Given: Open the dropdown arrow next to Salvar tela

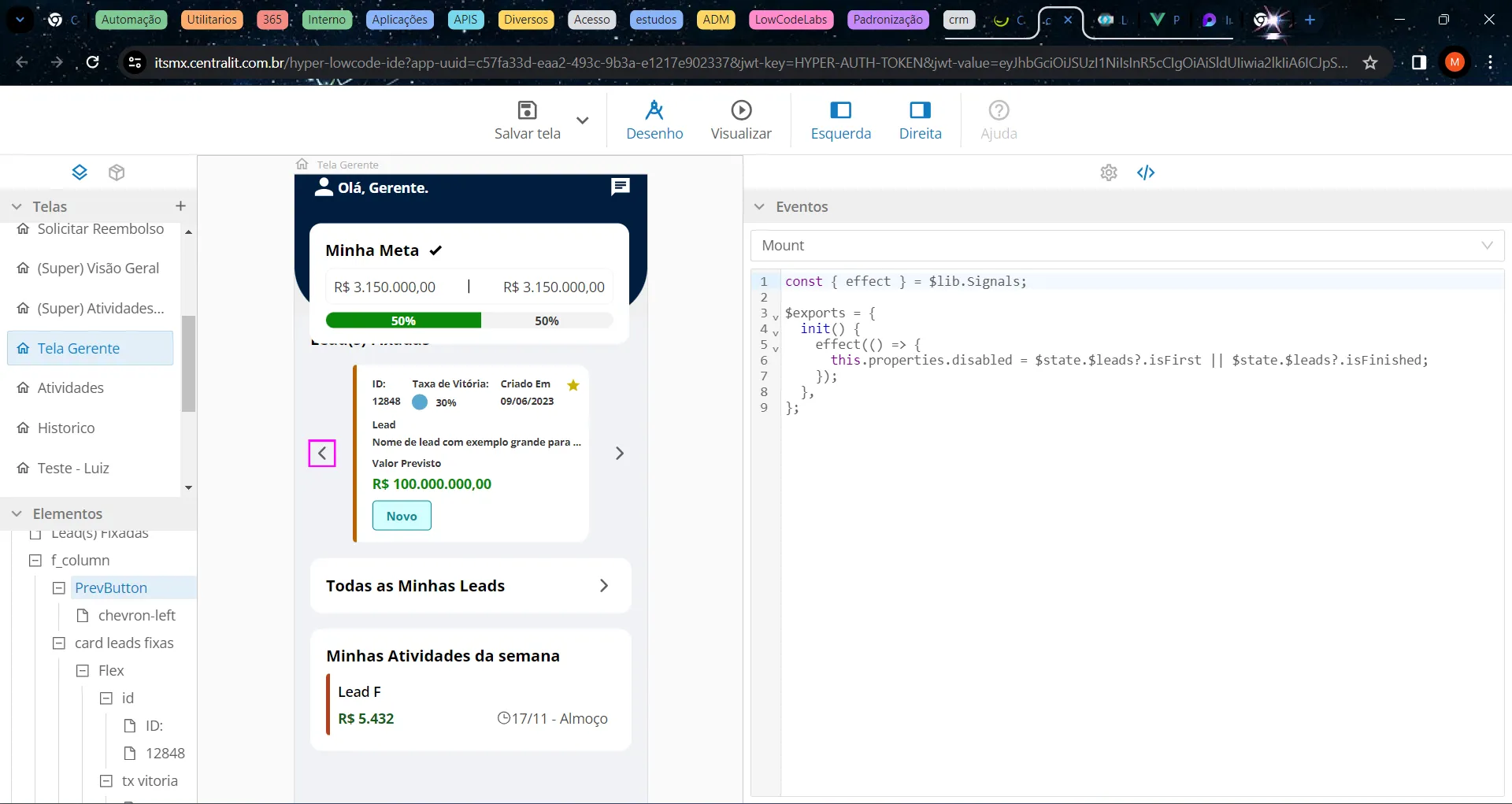Looking at the screenshot, I should coord(583,120).
